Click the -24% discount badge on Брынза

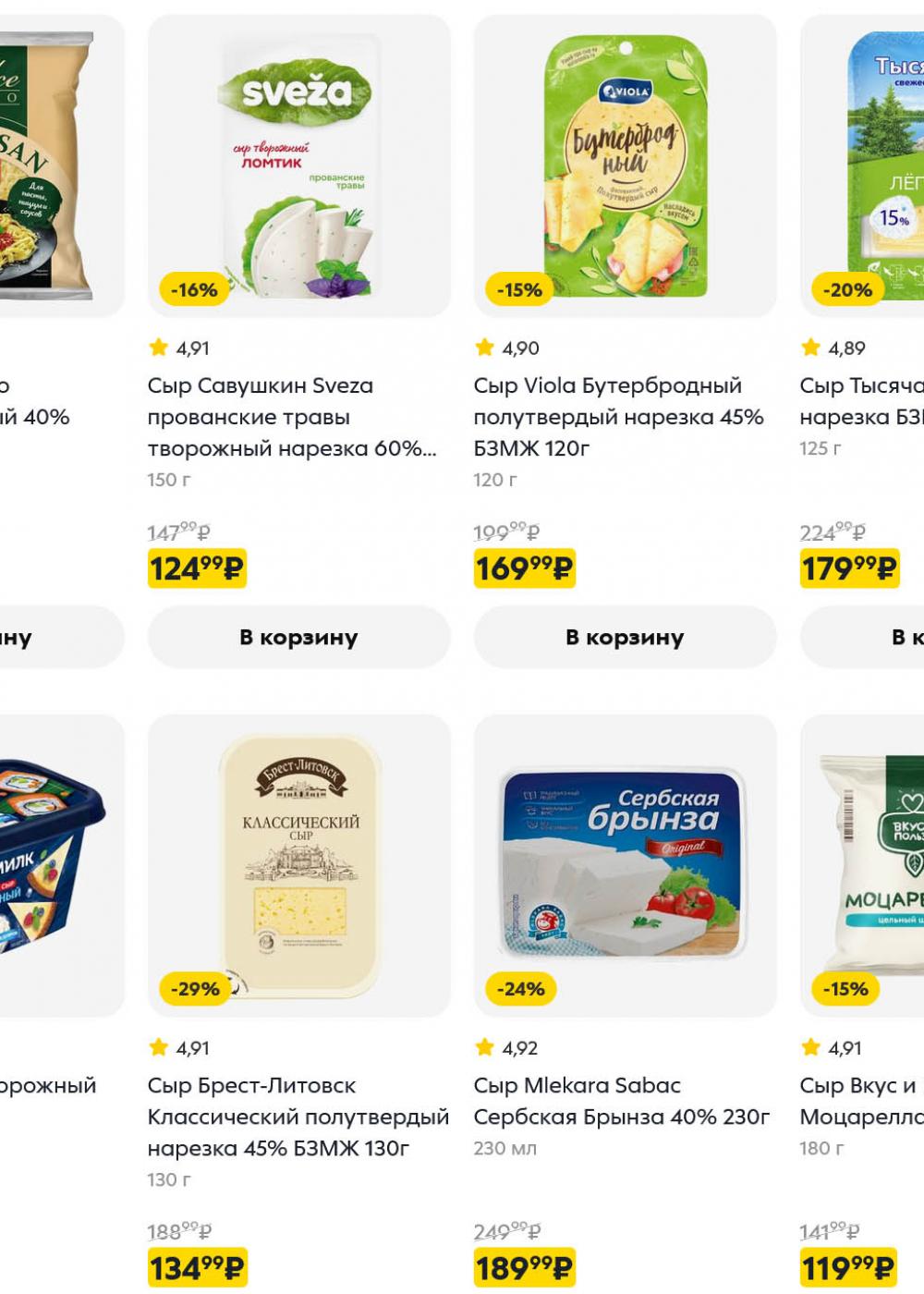point(521,989)
